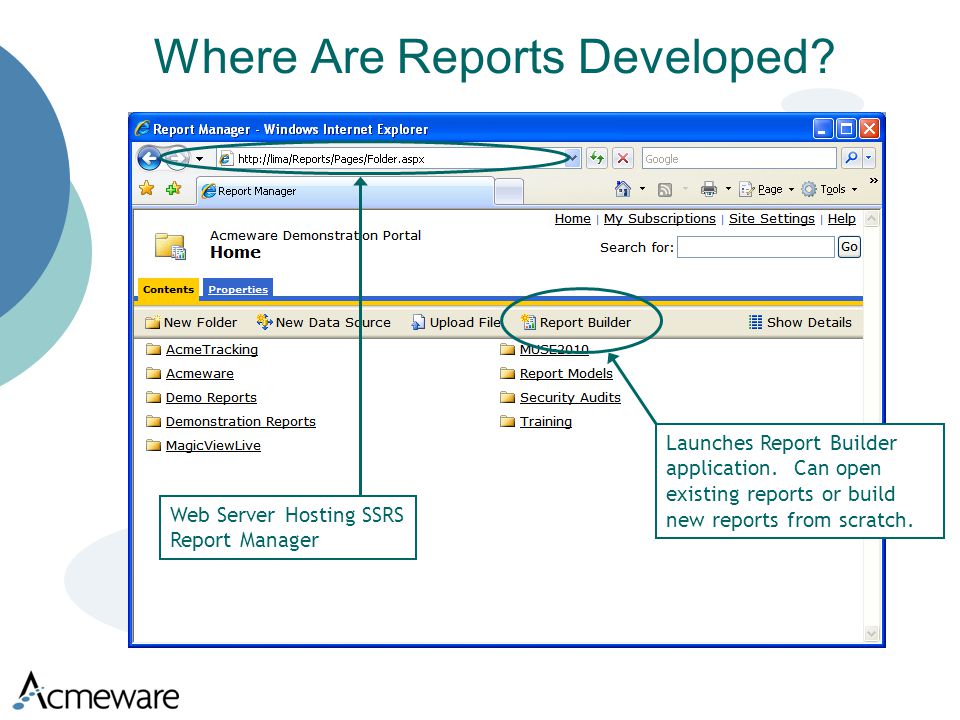Image resolution: width=960 pixels, height=720 pixels.
Task: Click Show Details in the toolbar
Action: pyautogui.click(x=800, y=323)
